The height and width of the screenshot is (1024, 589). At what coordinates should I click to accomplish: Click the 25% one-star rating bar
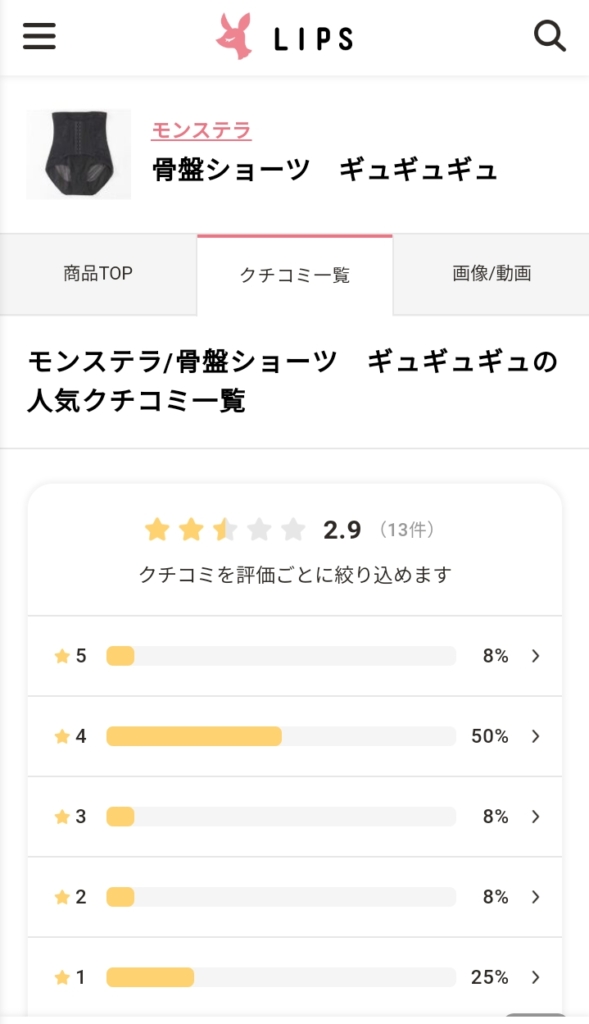click(281, 978)
